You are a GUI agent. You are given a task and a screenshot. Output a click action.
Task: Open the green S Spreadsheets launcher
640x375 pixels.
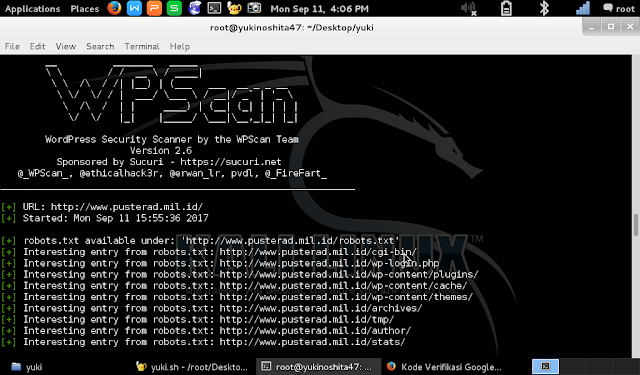[x=174, y=8]
